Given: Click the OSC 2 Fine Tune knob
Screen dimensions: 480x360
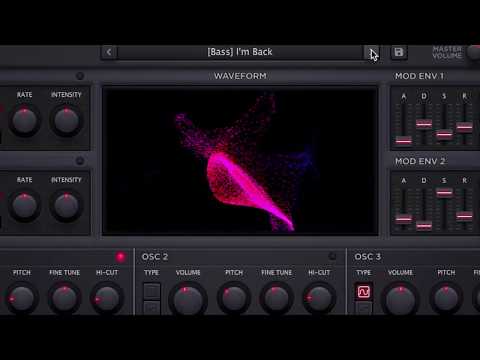Looking at the screenshot, I should pyautogui.click(x=276, y=298).
